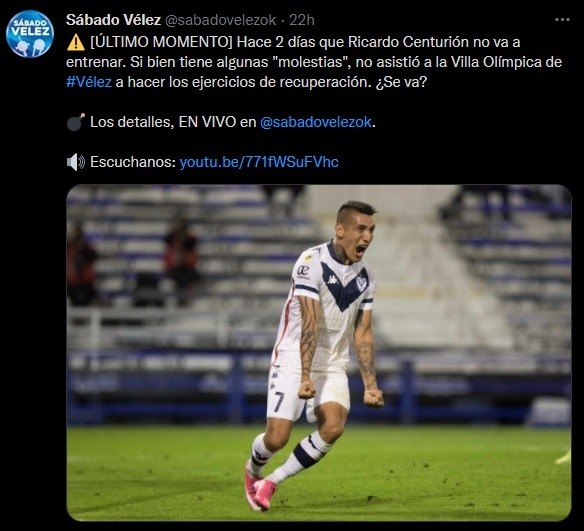Click the @sabadovelezok mention after EN VIVO en
The image size is (584, 531).
(316, 122)
